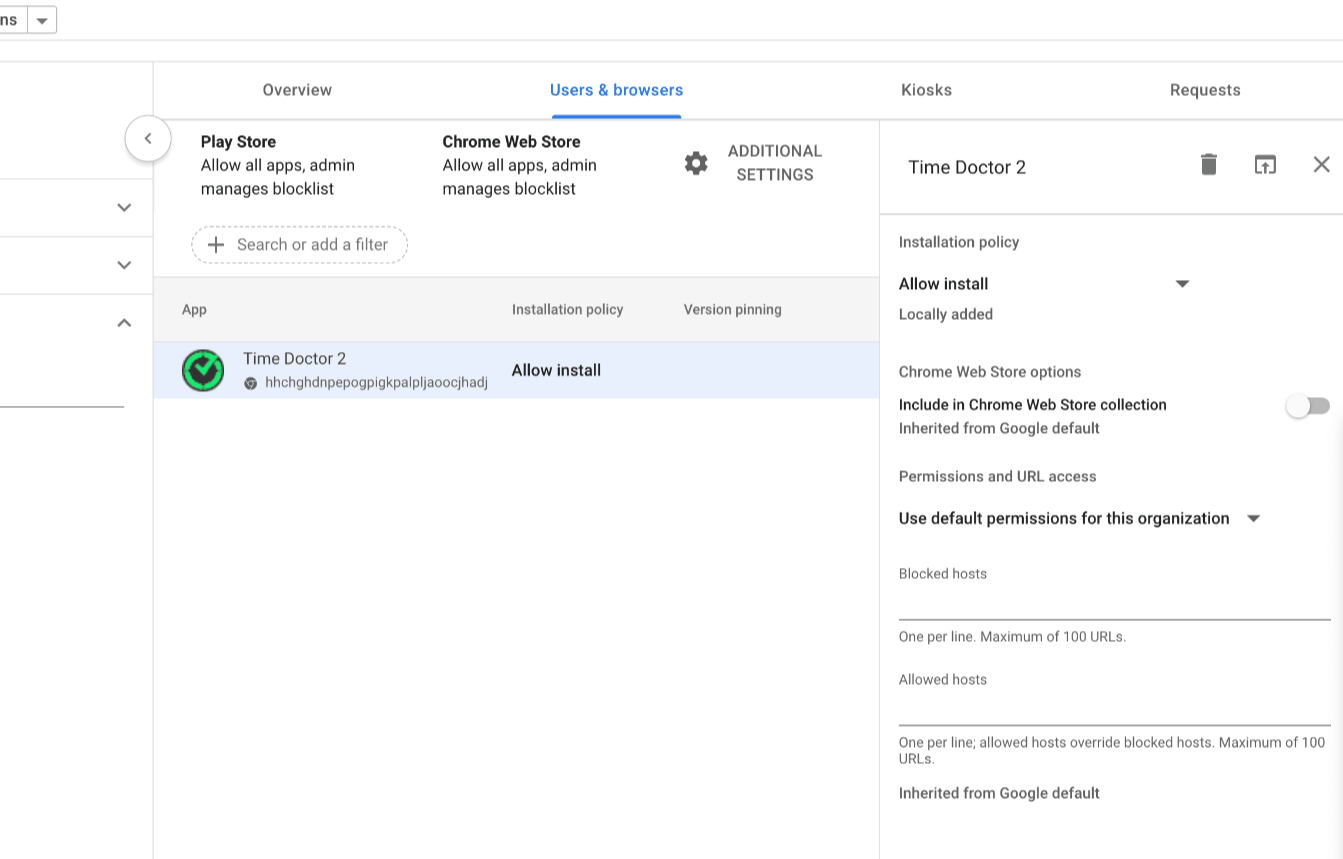Click the Play Store settings summary
This screenshot has height=859, width=1343.
pyautogui.click(x=278, y=165)
